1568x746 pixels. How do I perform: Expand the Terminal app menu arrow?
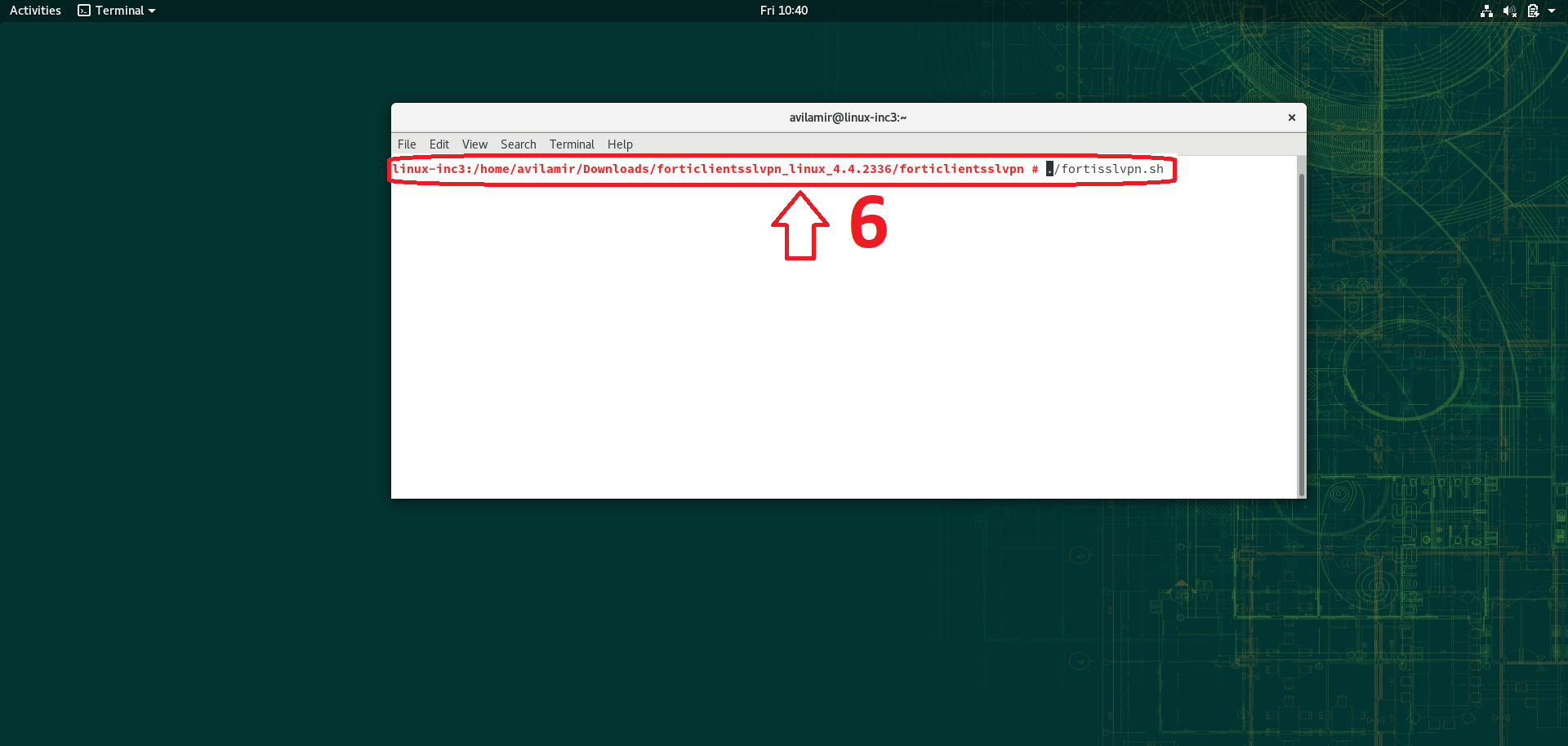[x=152, y=11]
